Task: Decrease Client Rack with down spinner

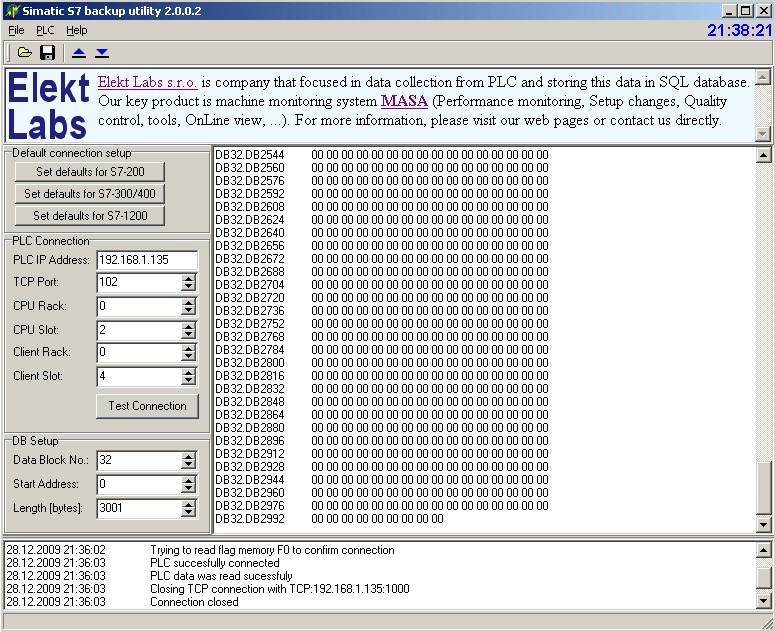Action: coord(188,357)
